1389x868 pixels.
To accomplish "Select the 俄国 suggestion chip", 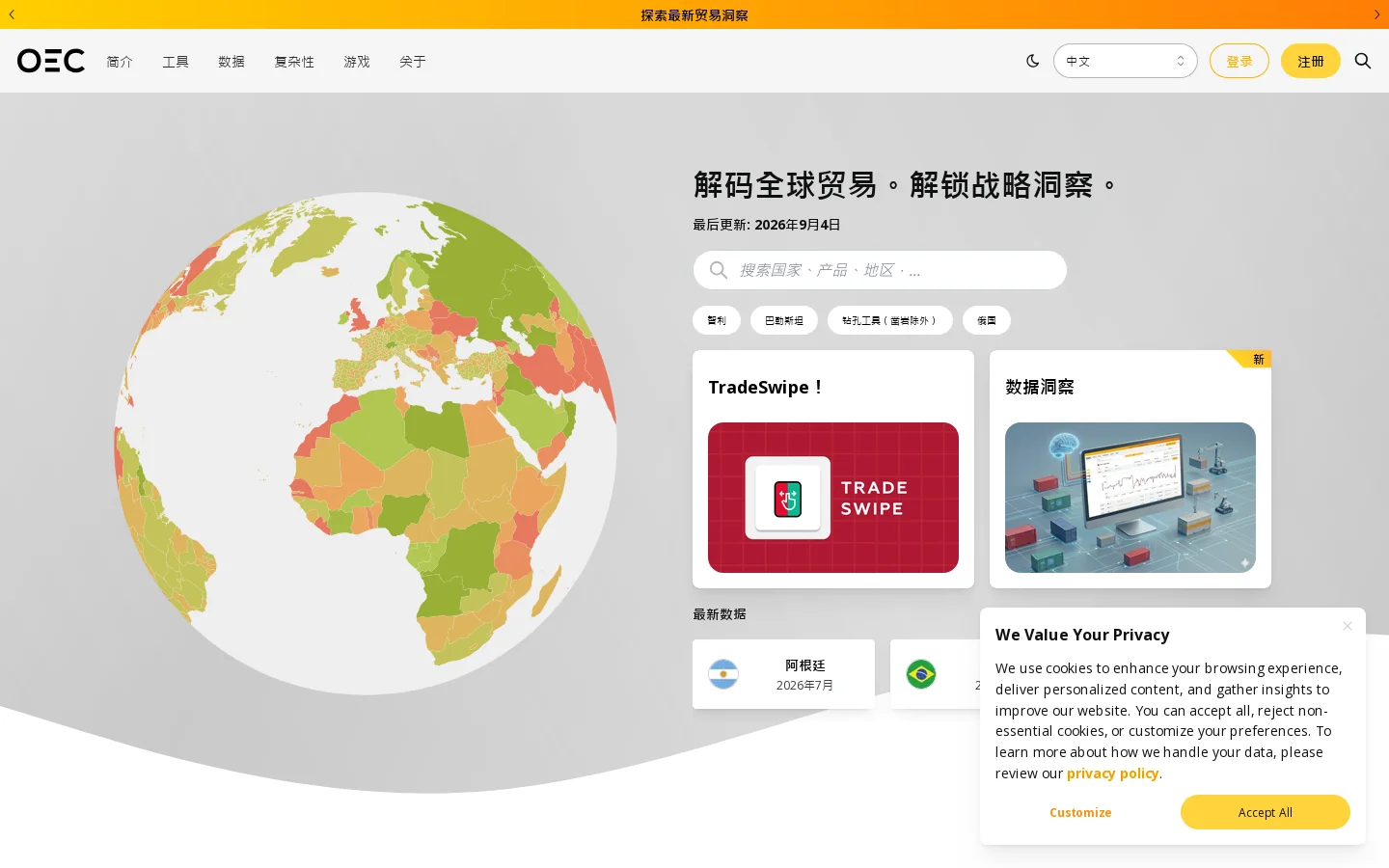I will 987,320.
